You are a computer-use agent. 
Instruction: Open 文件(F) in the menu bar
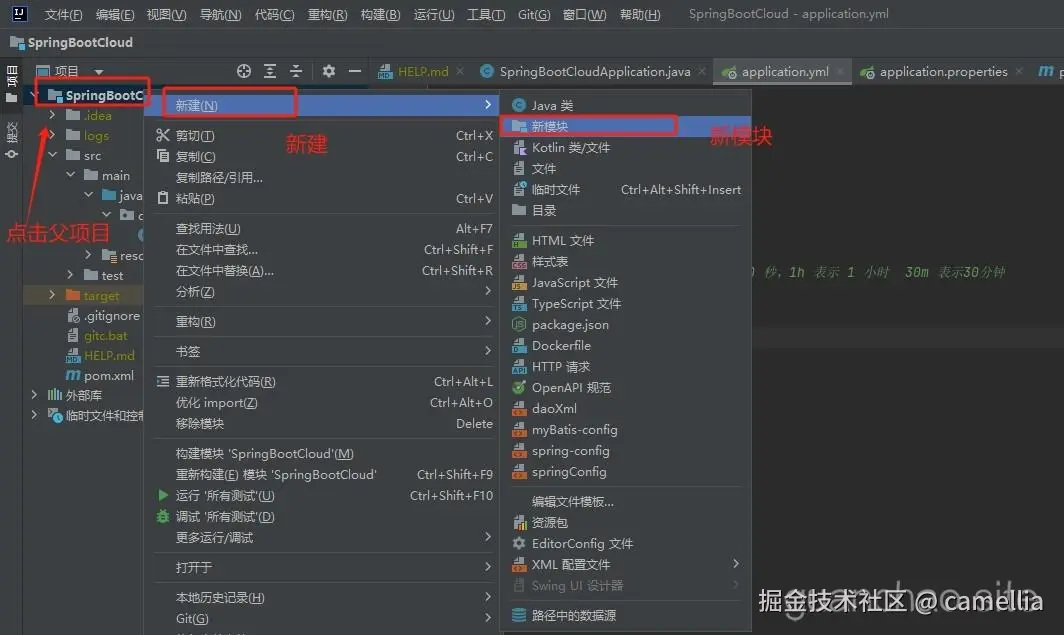pyautogui.click(x=63, y=14)
